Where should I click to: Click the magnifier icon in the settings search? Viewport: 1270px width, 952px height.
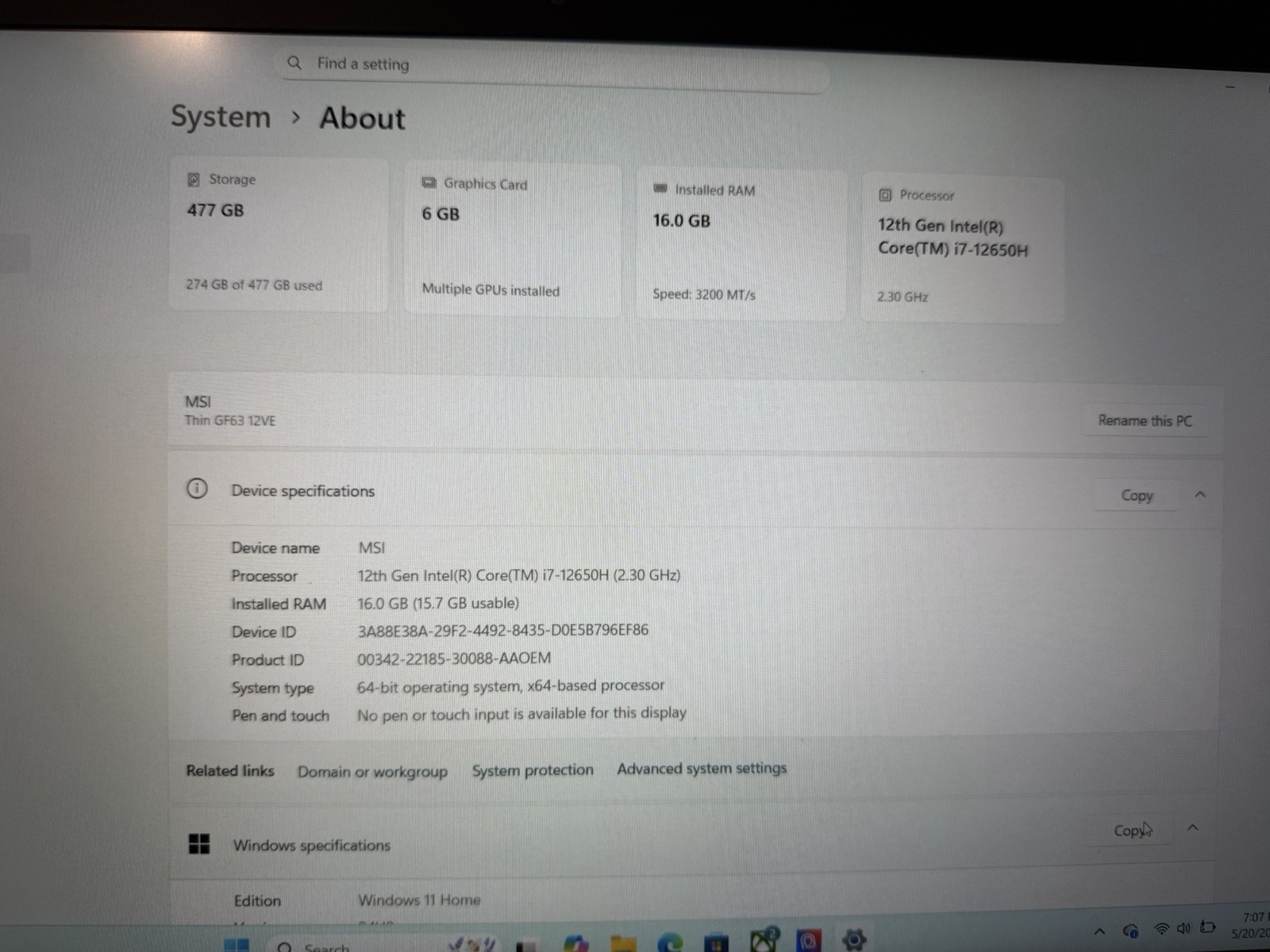coord(294,63)
